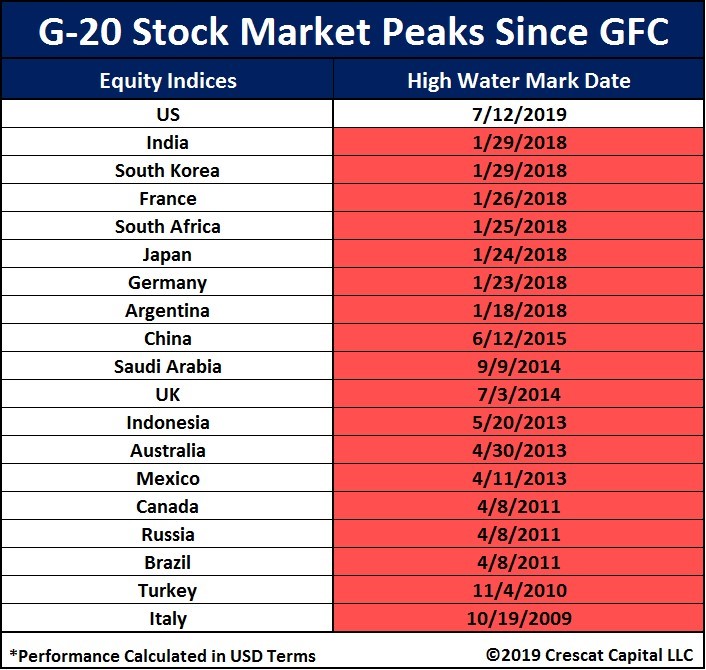Select the France row label
Image resolution: width=706 pixels, height=670 pixels.
pos(168,198)
